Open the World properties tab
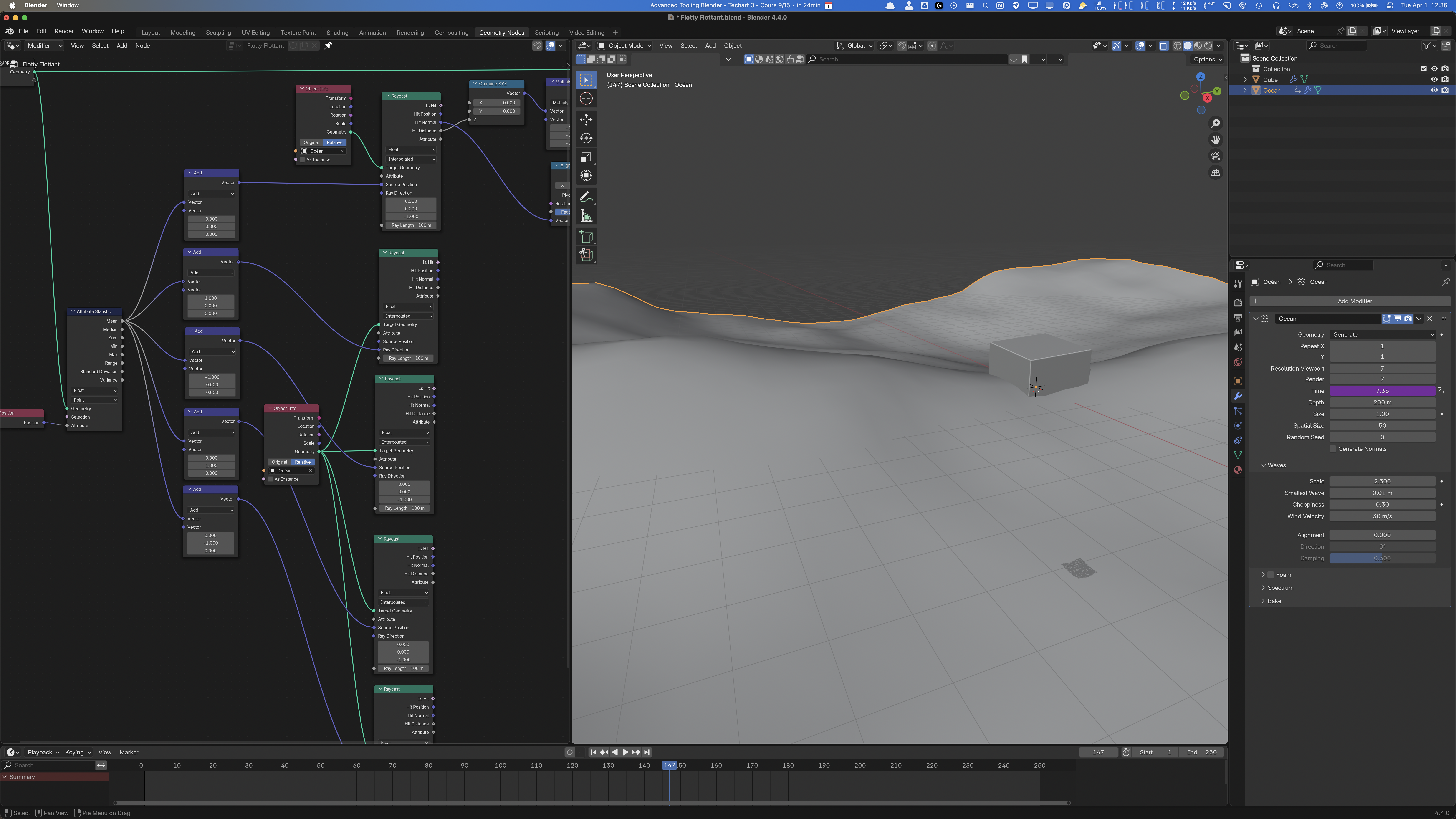1456x819 pixels. point(1238,362)
